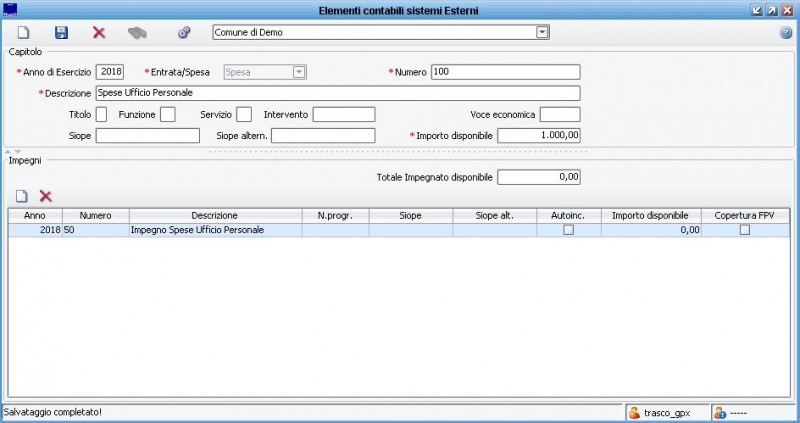The height and width of the screenshot is (423, 800).
Task: Click the trasco_gpx user icon in status bar
Action: (x=634, y=412)
